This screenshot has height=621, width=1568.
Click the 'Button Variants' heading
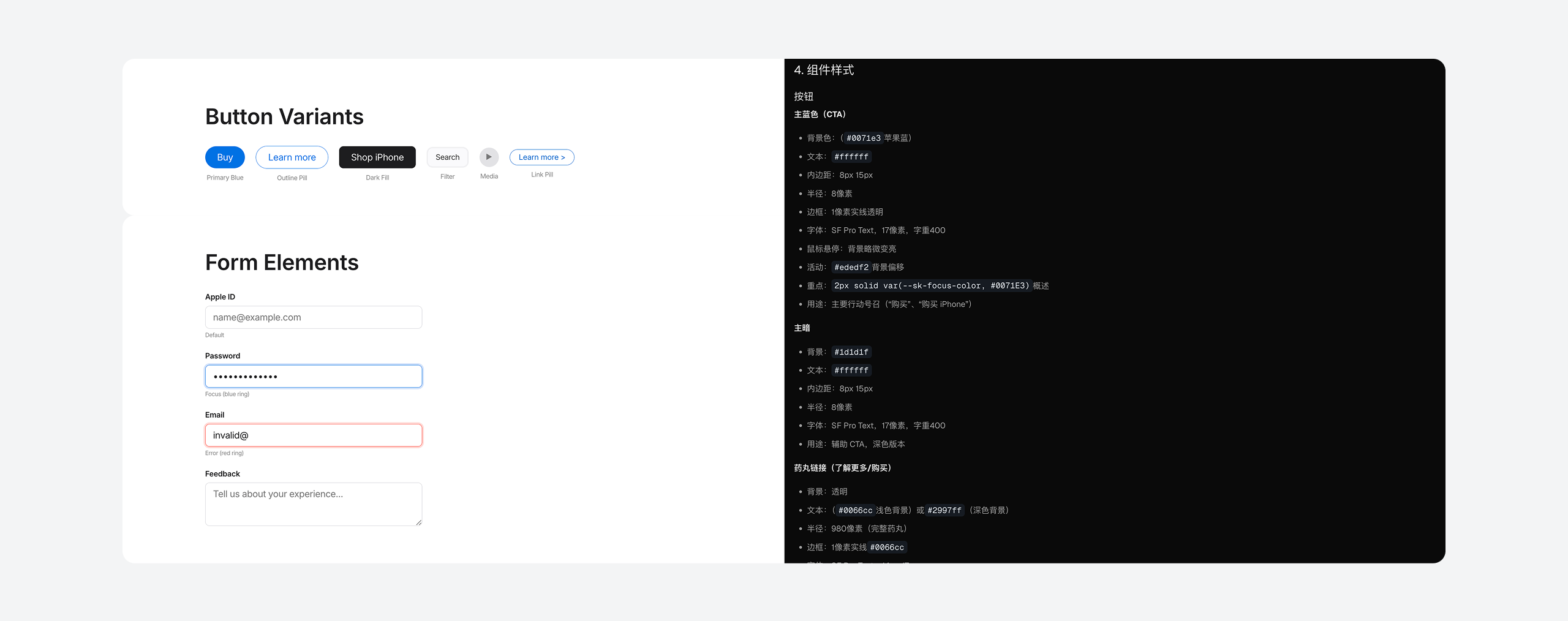pos(284,116)
